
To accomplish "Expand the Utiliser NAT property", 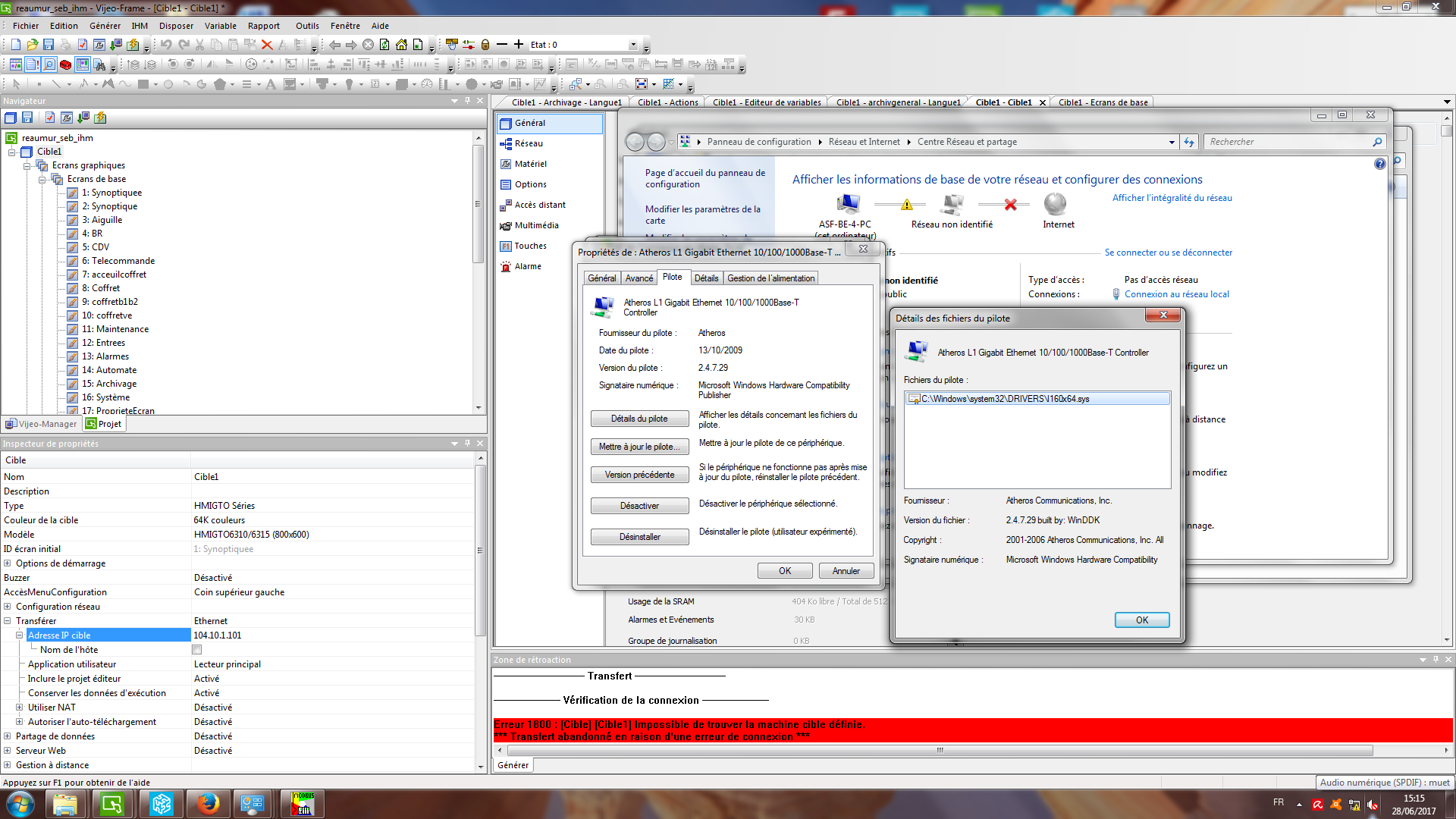I will (x=20, y=708).
